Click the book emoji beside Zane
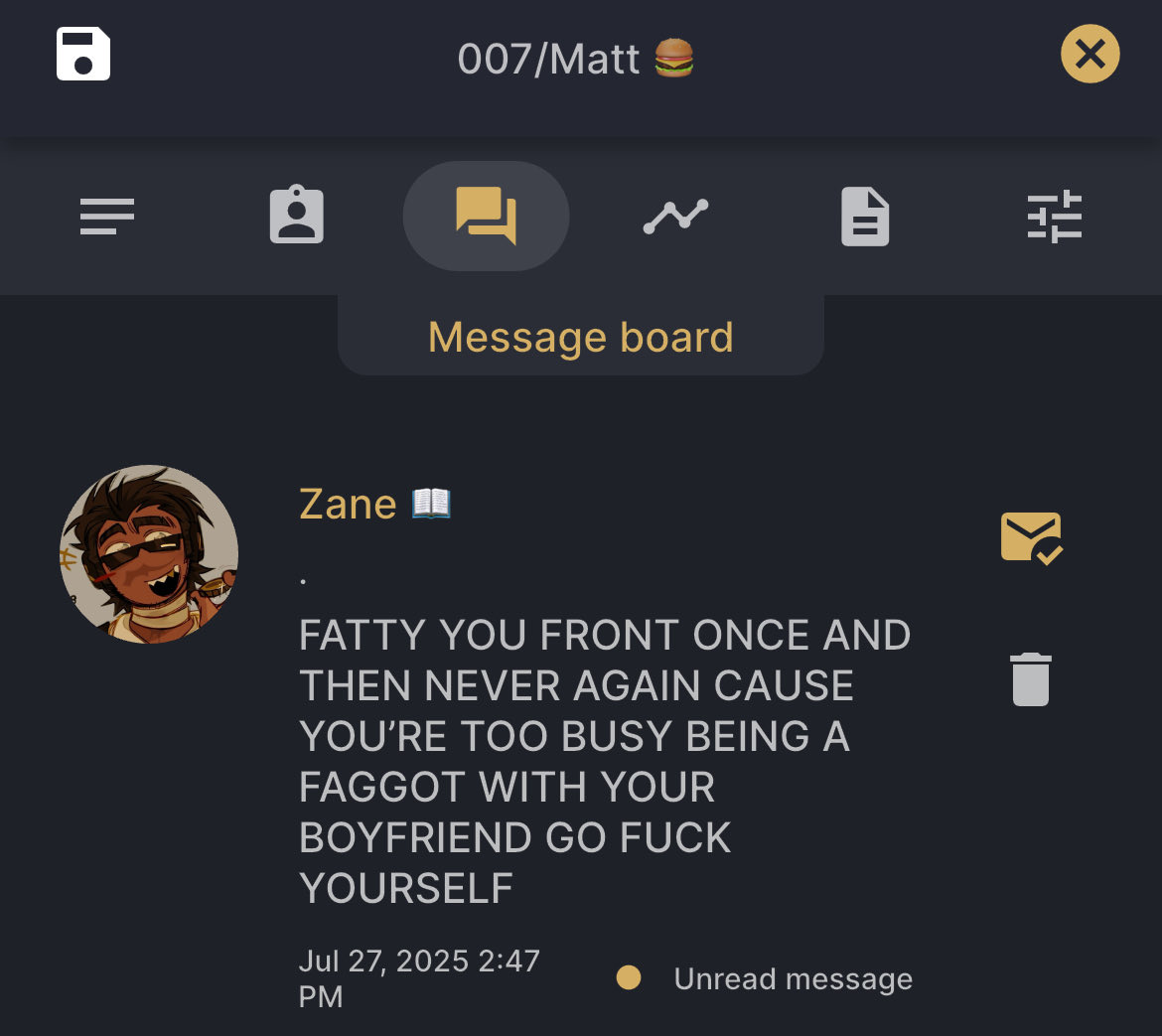This screenshot has width=1162, height=1036. [x=431, y=504]
